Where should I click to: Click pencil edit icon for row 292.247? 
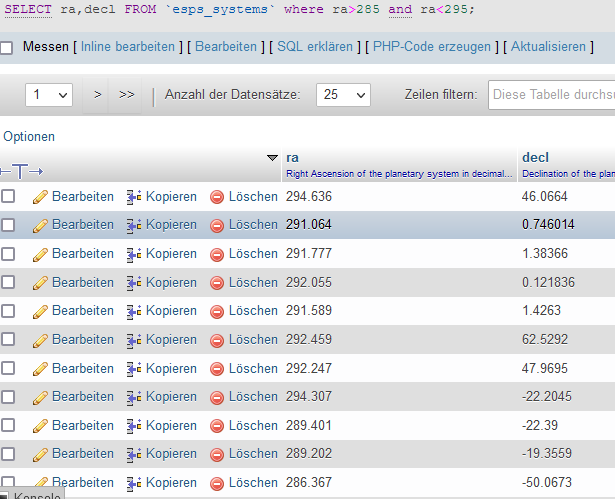(x=40, y=369)
